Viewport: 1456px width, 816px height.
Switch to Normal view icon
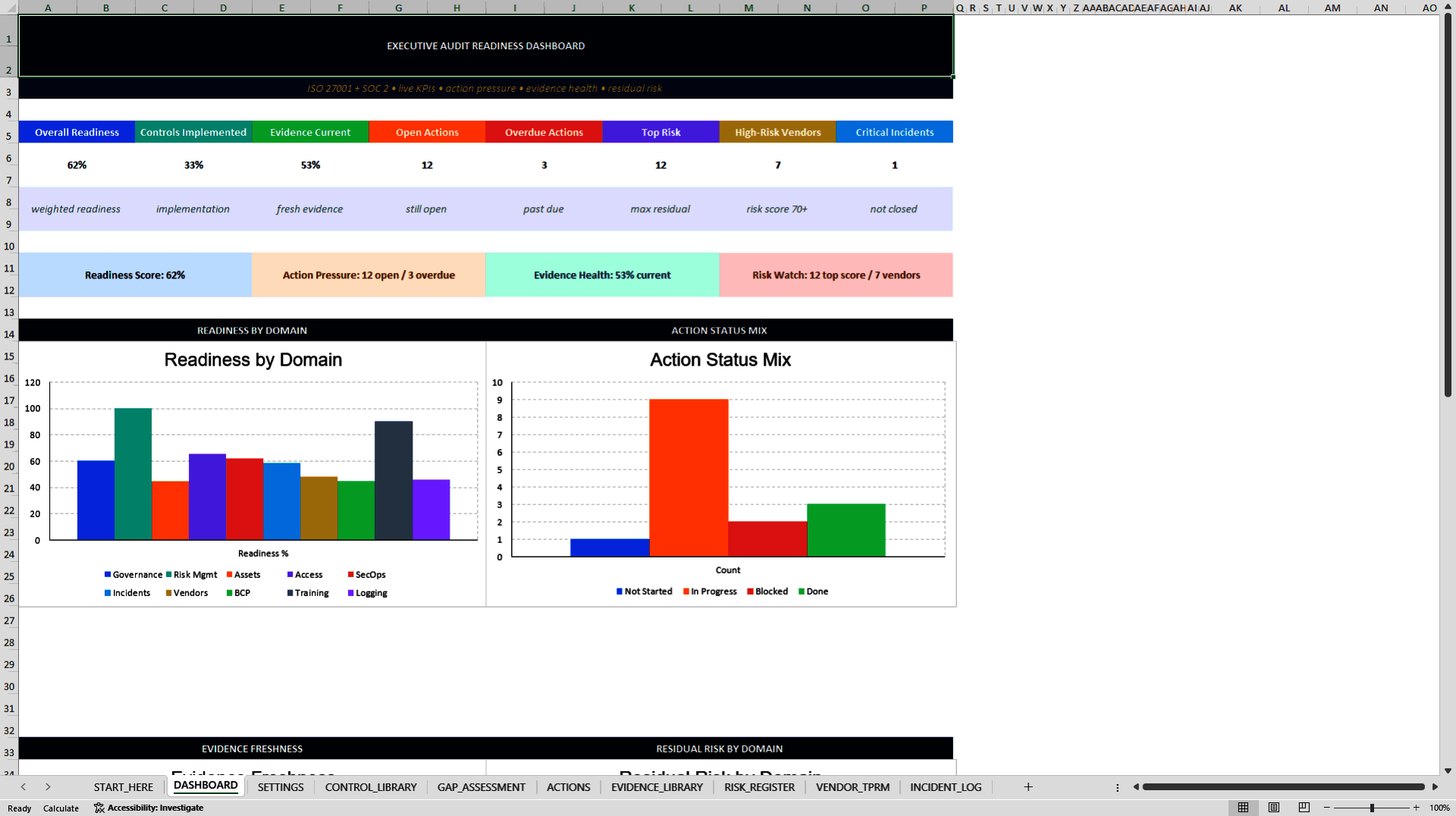click(x=1243, y=808)
